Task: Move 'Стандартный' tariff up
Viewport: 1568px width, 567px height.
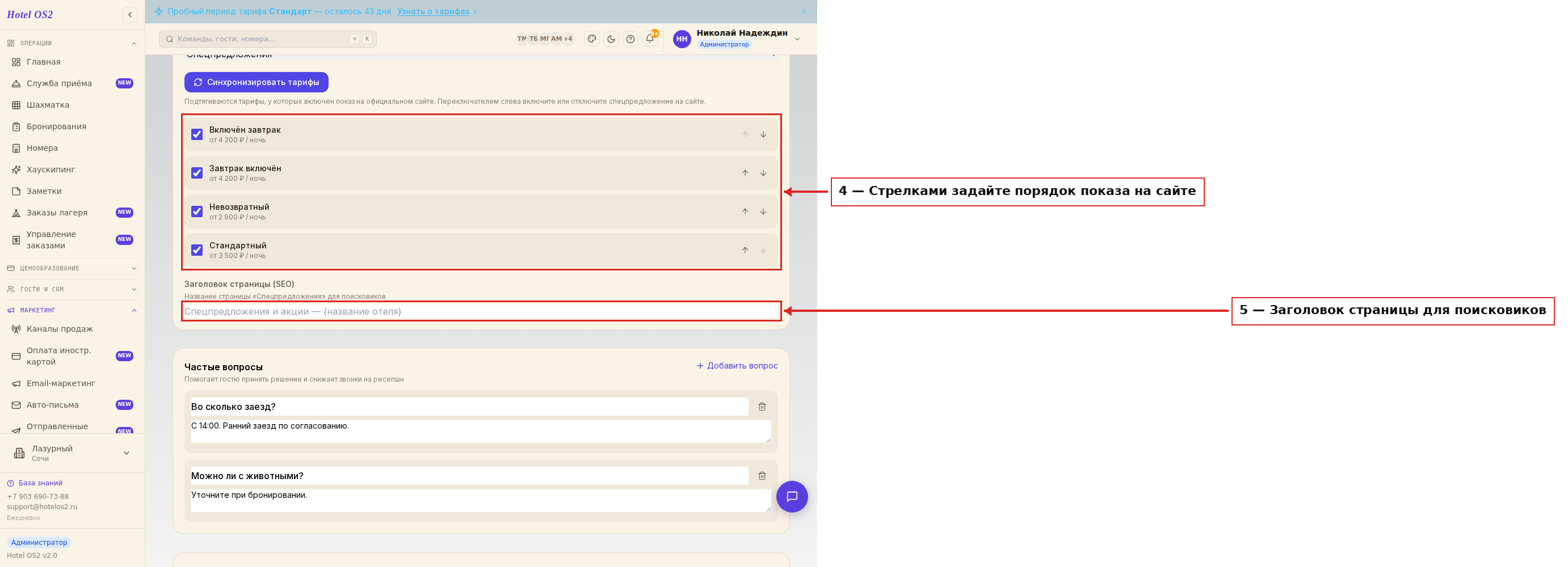Action: pos(745,250)
